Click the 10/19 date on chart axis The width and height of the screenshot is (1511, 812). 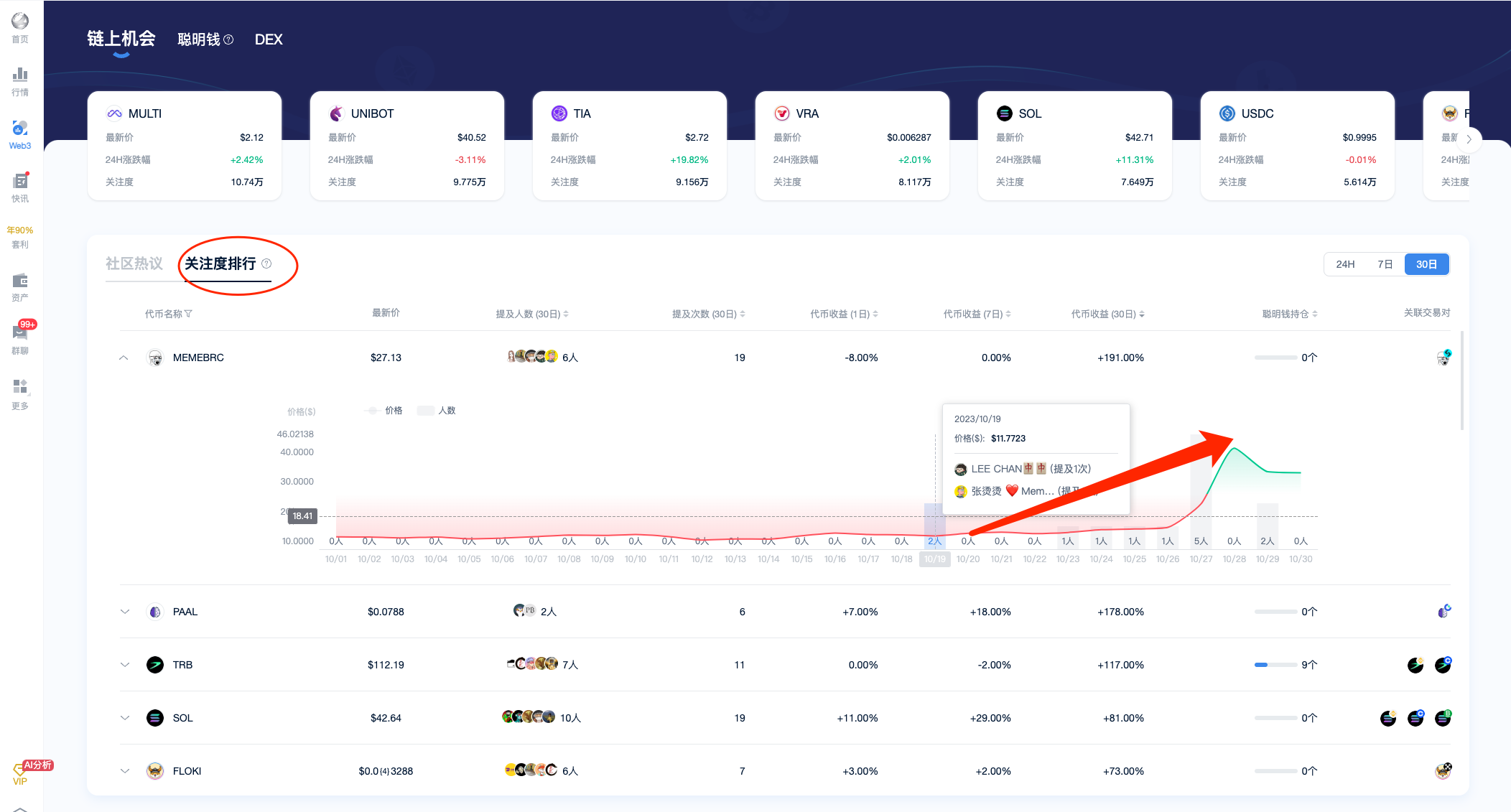click(x=934, y=559)
